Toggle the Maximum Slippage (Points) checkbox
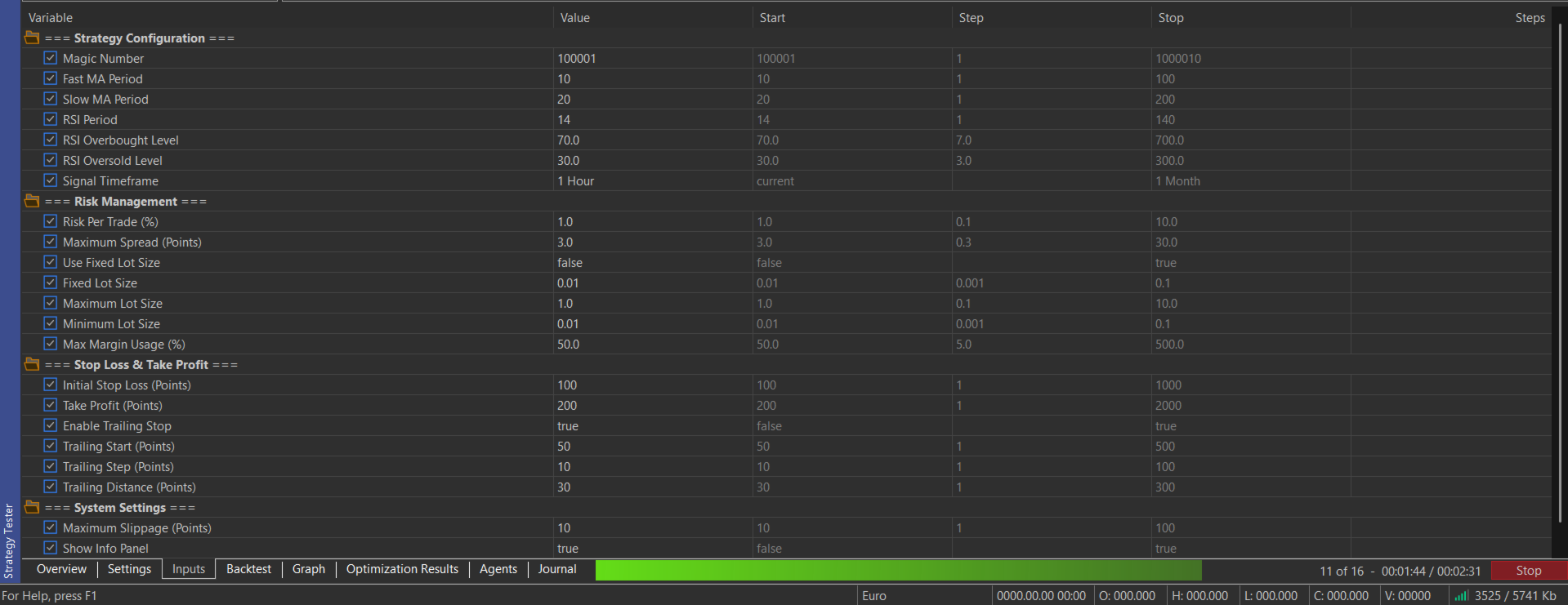This screenshot has width=1568, height=605. click(x=51, y=527)
